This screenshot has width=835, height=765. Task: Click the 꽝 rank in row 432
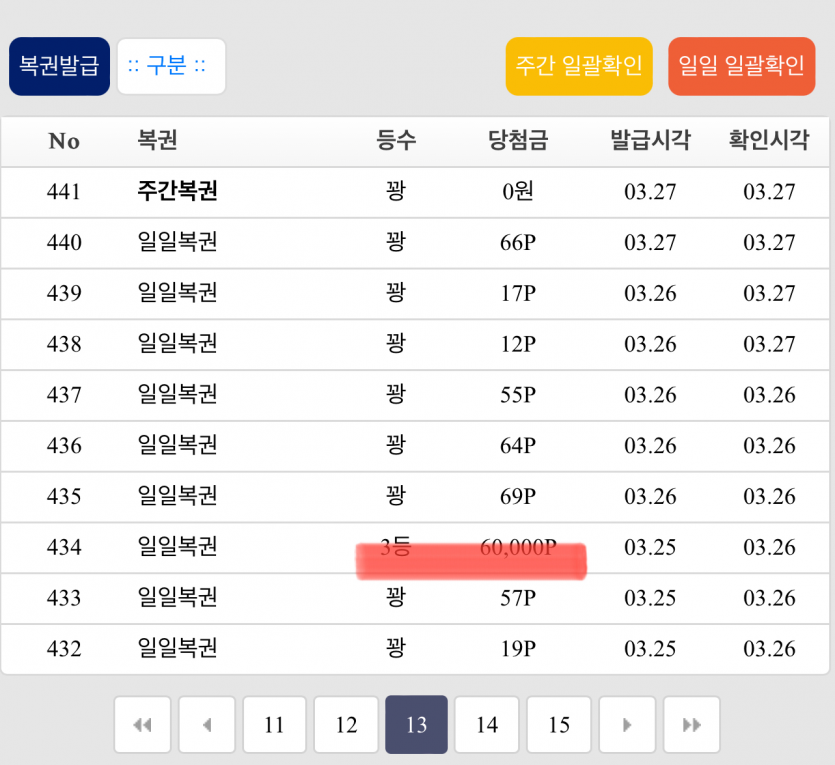point(396,648)
